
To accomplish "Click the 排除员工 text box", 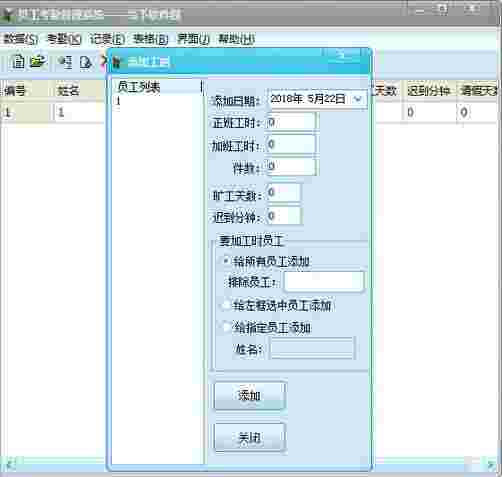I will [324, 282].
